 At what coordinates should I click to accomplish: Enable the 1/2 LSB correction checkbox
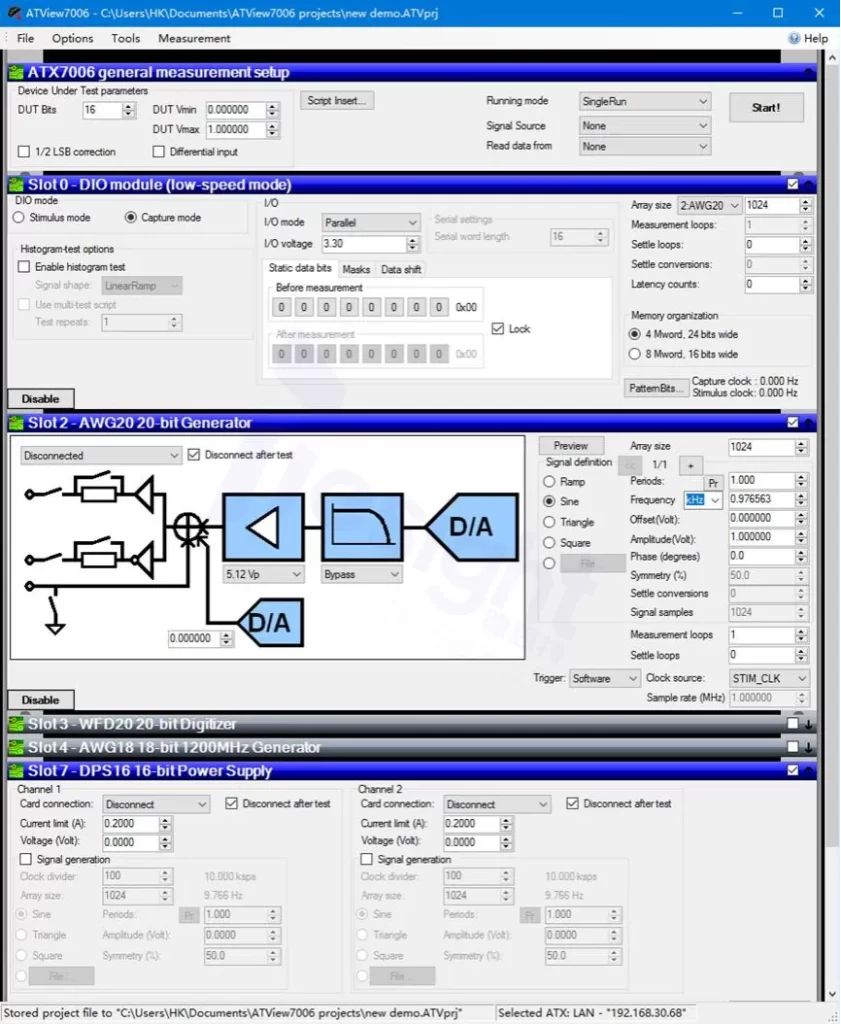[x=24, y=152]
